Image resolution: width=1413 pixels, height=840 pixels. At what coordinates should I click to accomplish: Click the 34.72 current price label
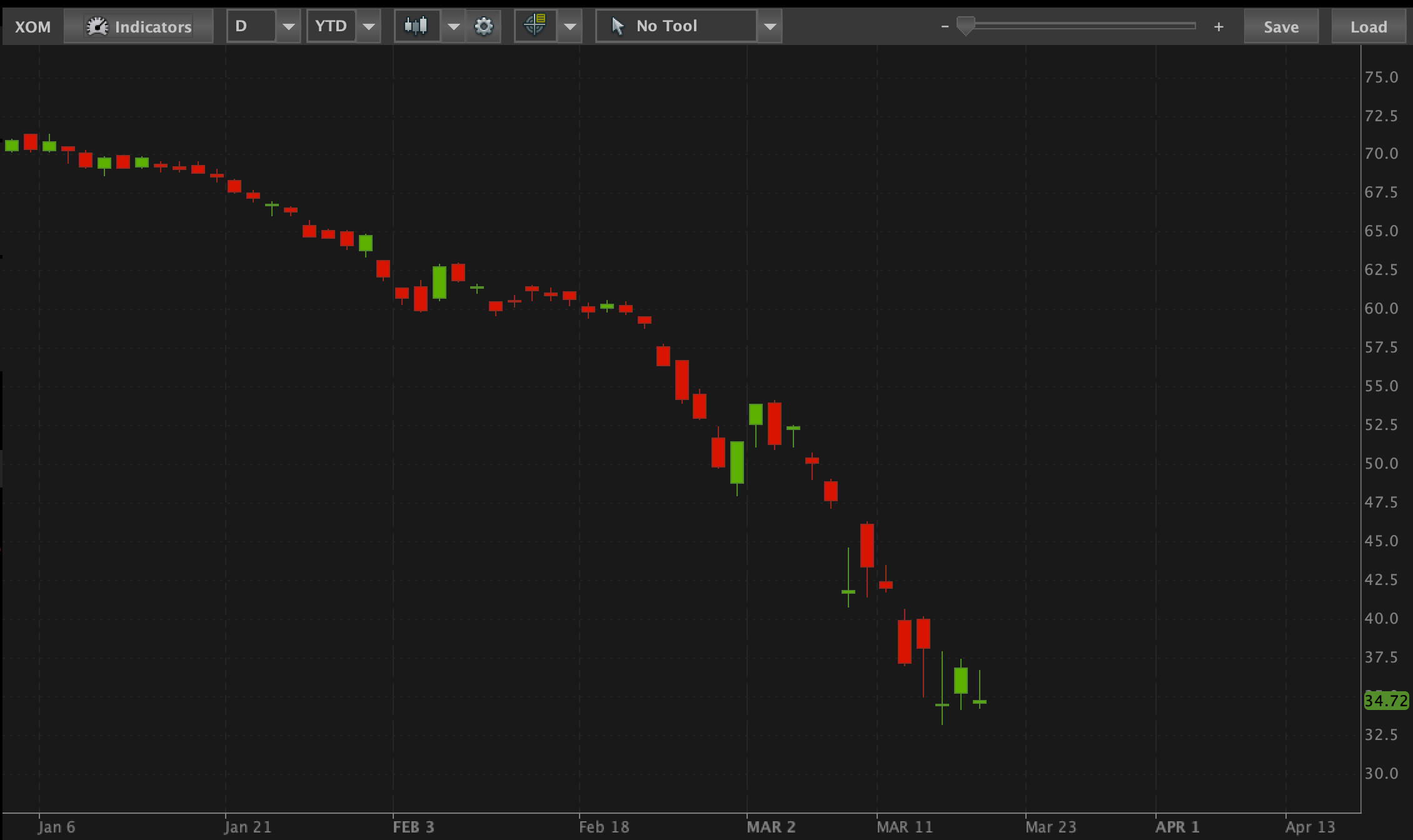click(x=1386, y=701)
